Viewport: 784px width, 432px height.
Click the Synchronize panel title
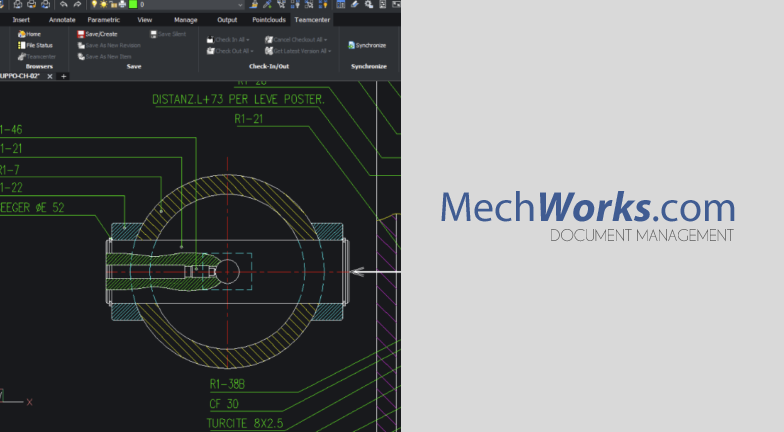369,66
